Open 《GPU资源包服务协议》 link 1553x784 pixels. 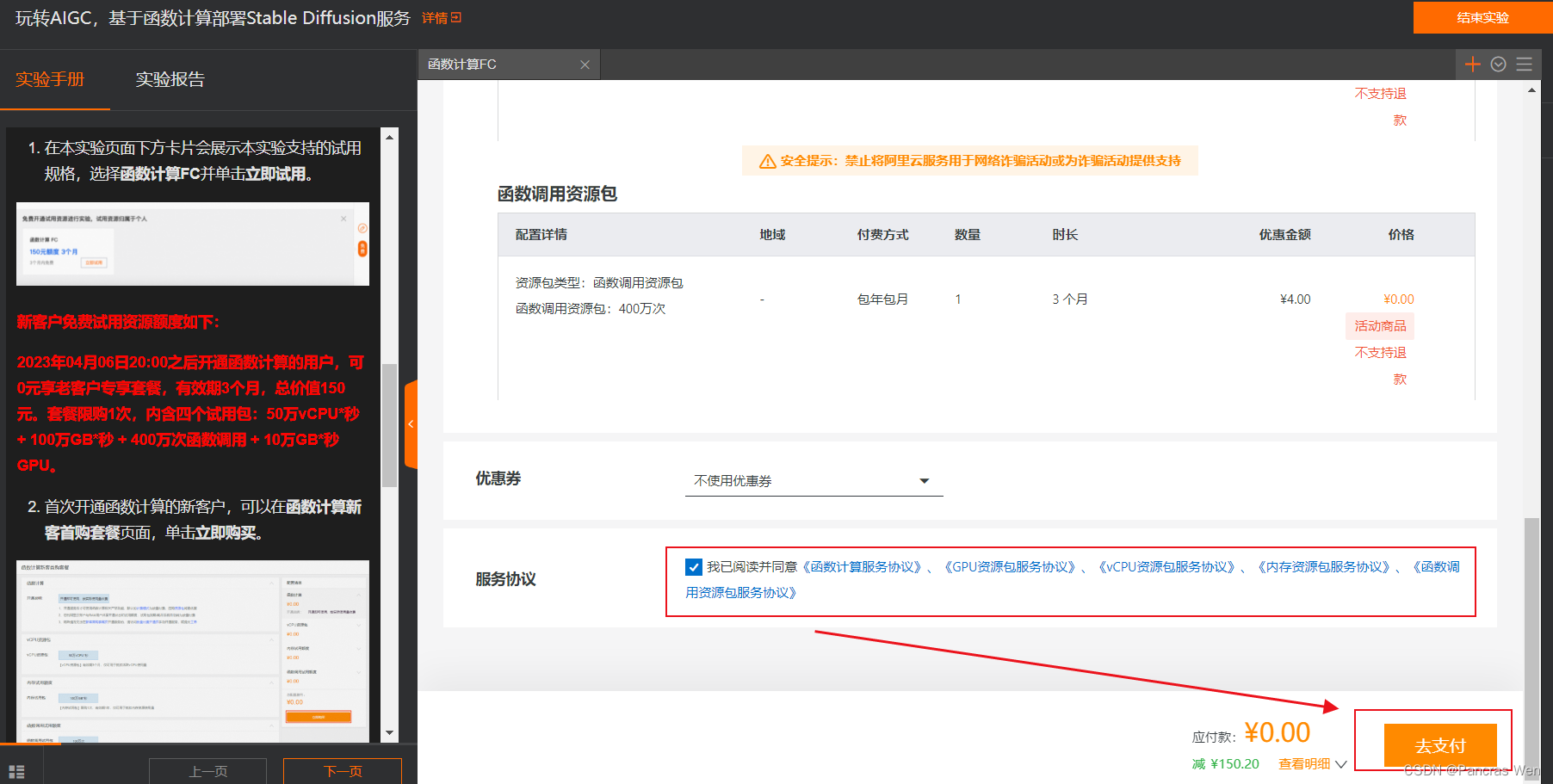point(1010,567)
